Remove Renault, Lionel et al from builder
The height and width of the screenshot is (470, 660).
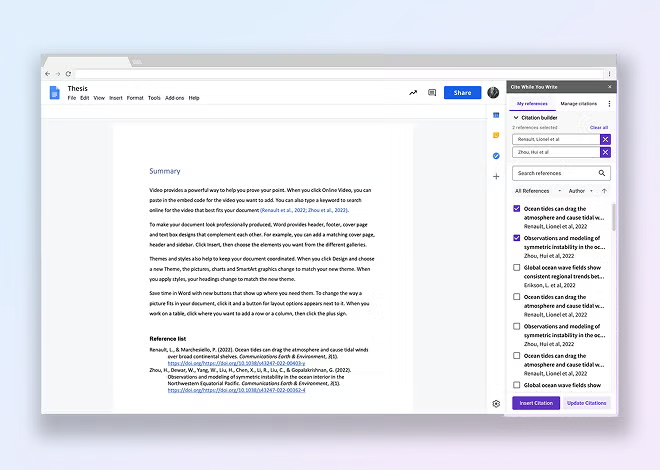point(605,139)
